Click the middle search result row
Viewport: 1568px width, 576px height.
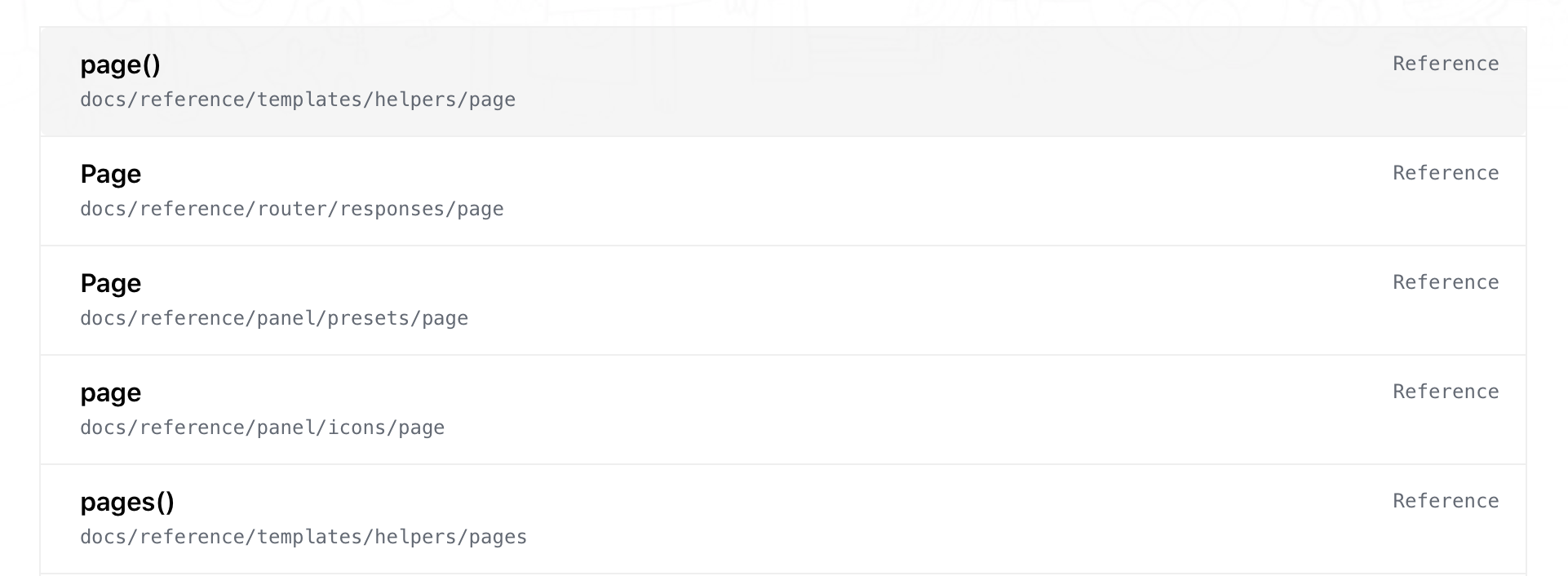[783, 300]
